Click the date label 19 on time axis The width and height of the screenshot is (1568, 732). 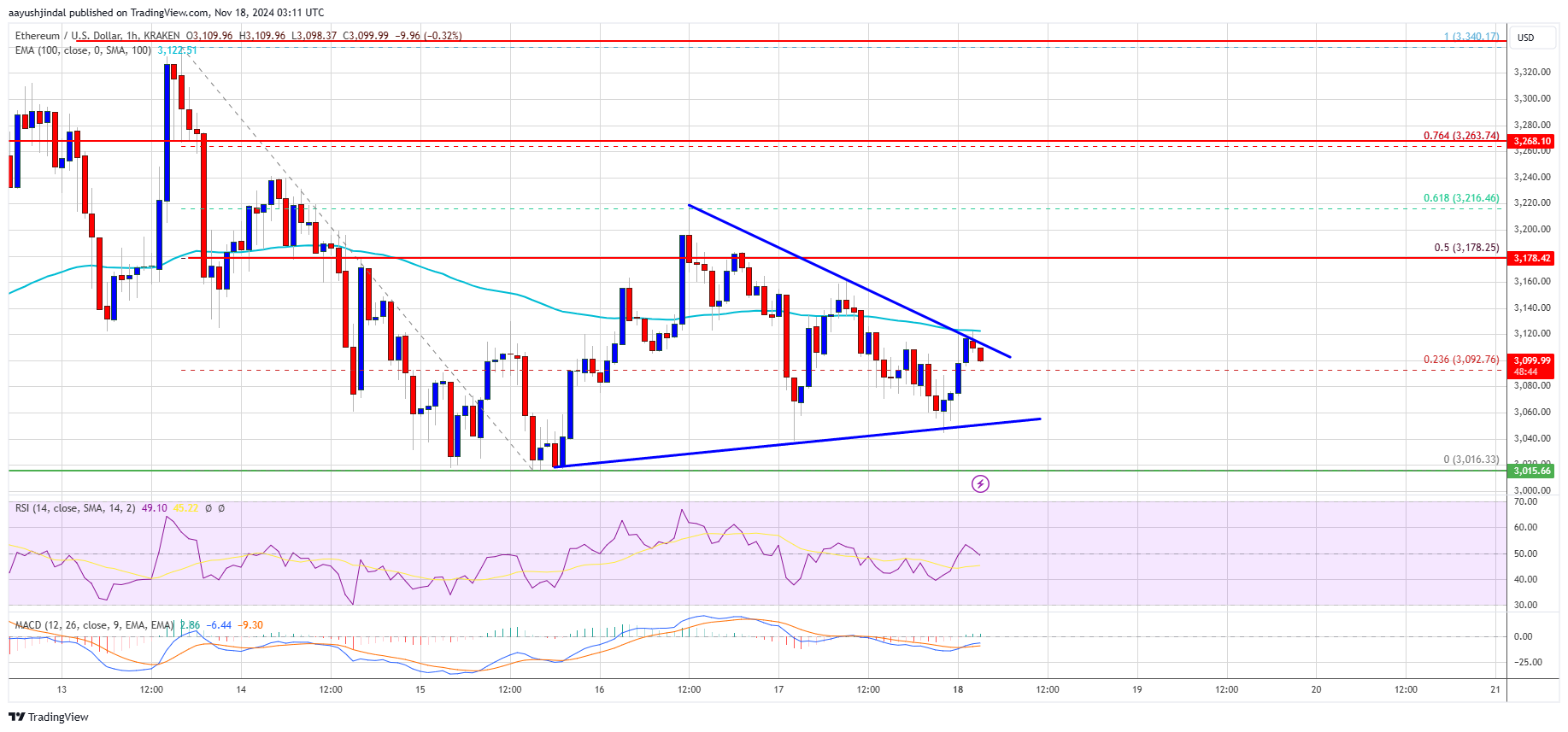tap(1136, 689)
